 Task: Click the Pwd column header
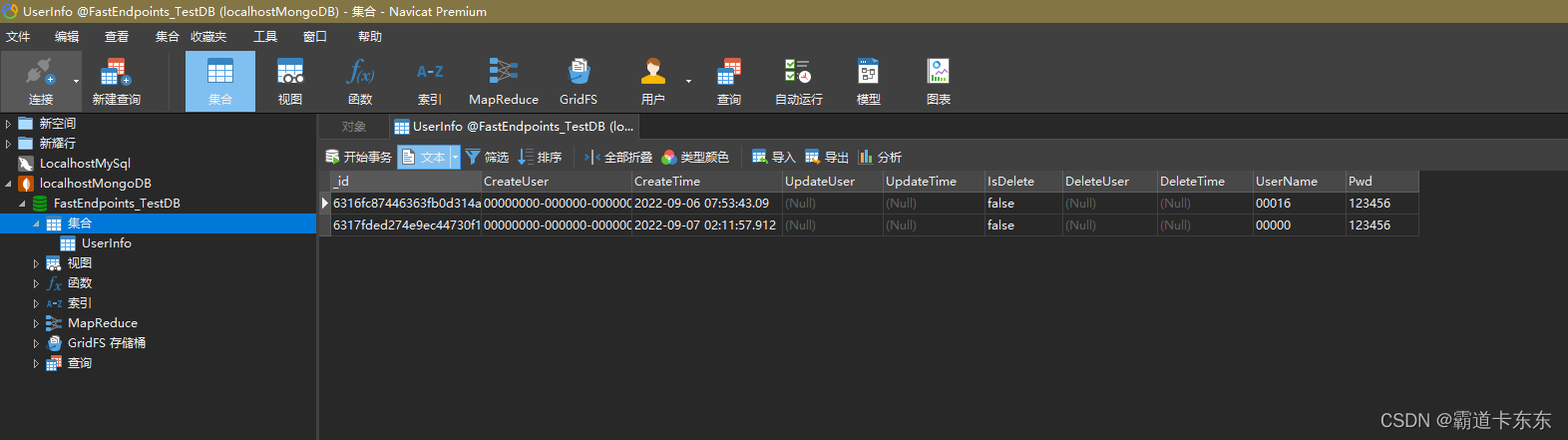coord(1381,182)
